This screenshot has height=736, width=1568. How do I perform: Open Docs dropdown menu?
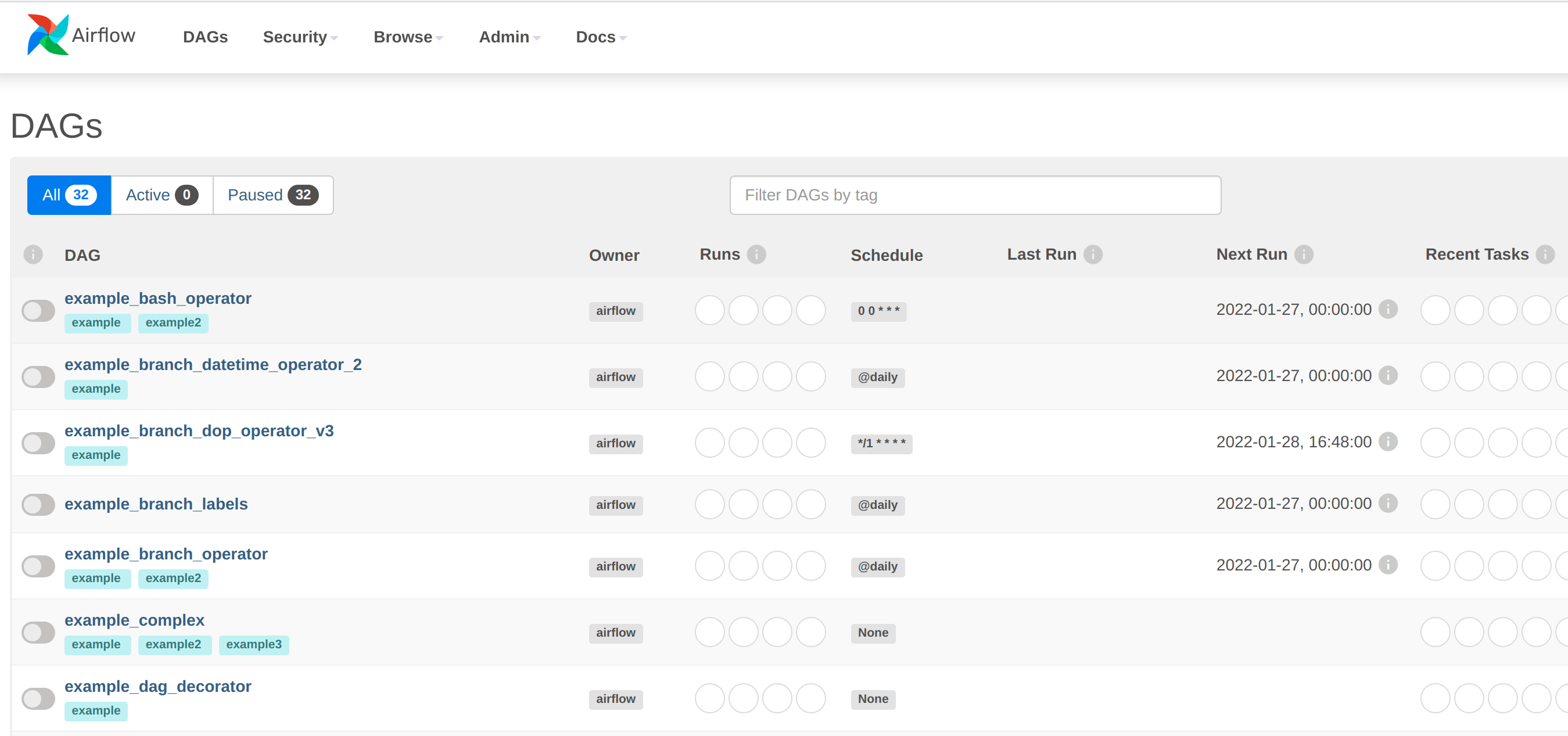(x=600, y=36)
